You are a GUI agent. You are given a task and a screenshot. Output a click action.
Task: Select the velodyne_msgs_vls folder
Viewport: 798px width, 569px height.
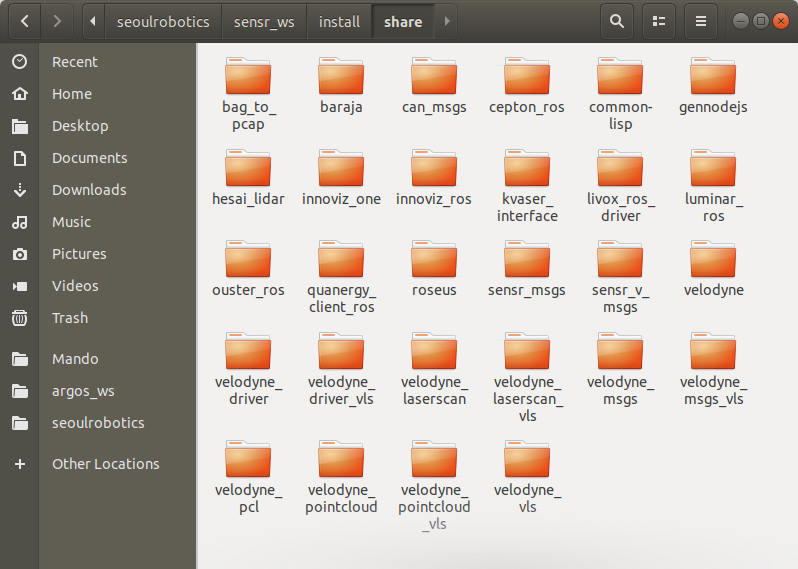coord(713,369)
